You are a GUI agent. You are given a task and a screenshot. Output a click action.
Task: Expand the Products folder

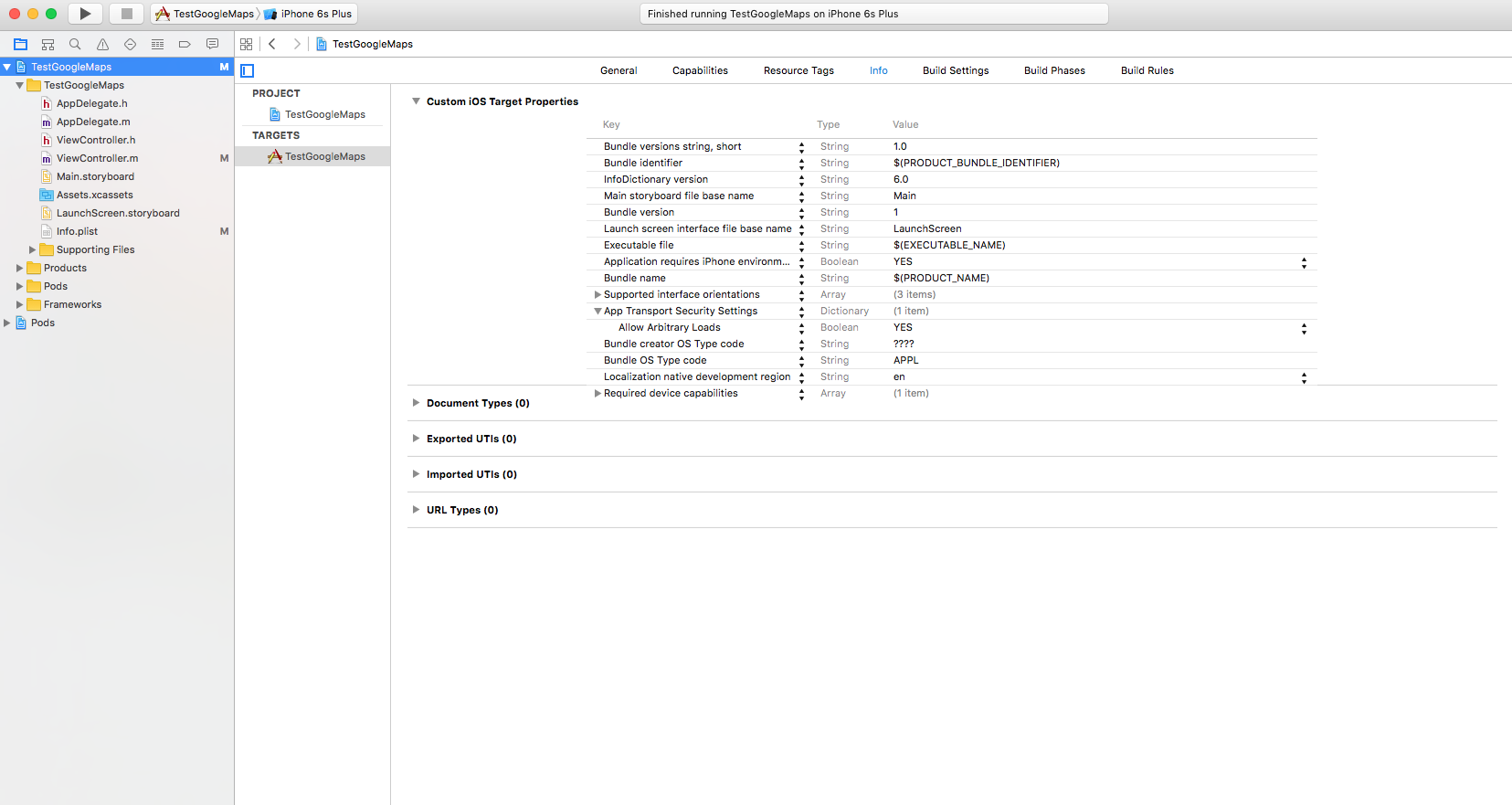(19, 268)
